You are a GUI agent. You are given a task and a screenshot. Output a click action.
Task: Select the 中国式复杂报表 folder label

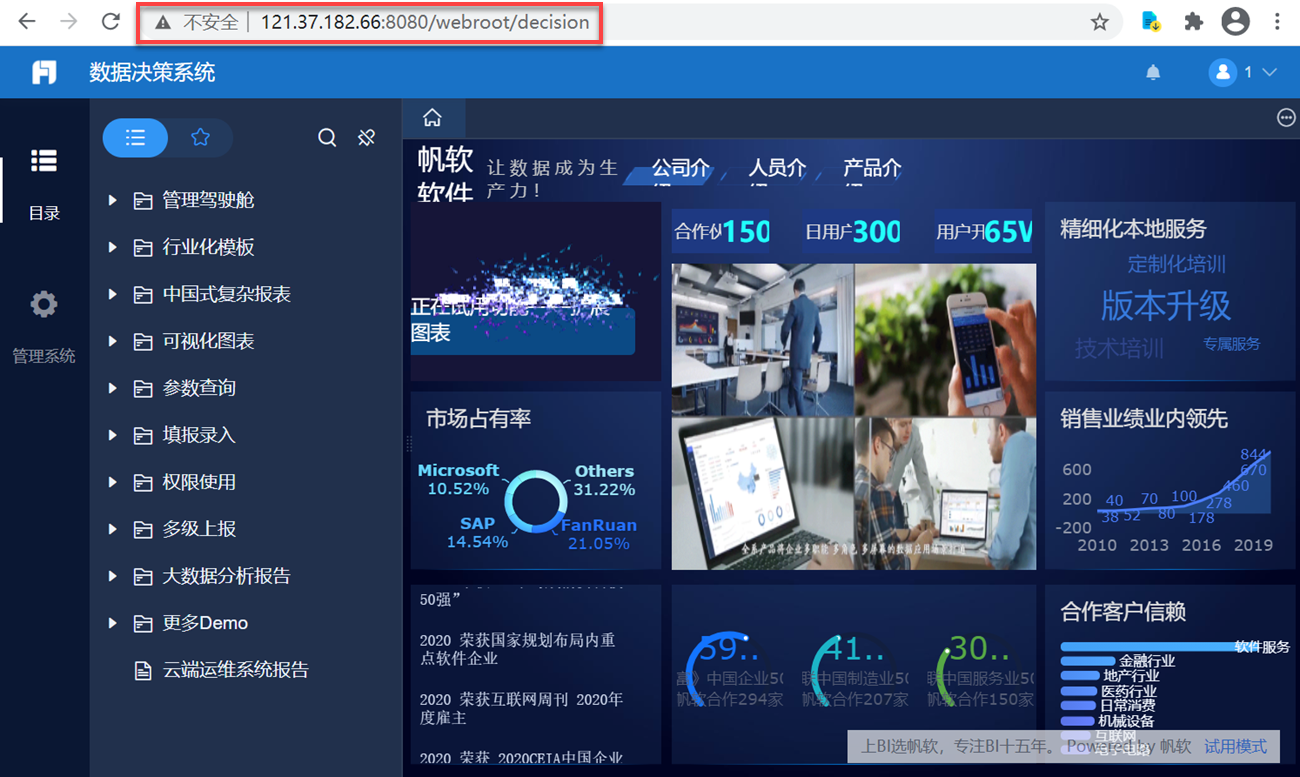[227, 294]
